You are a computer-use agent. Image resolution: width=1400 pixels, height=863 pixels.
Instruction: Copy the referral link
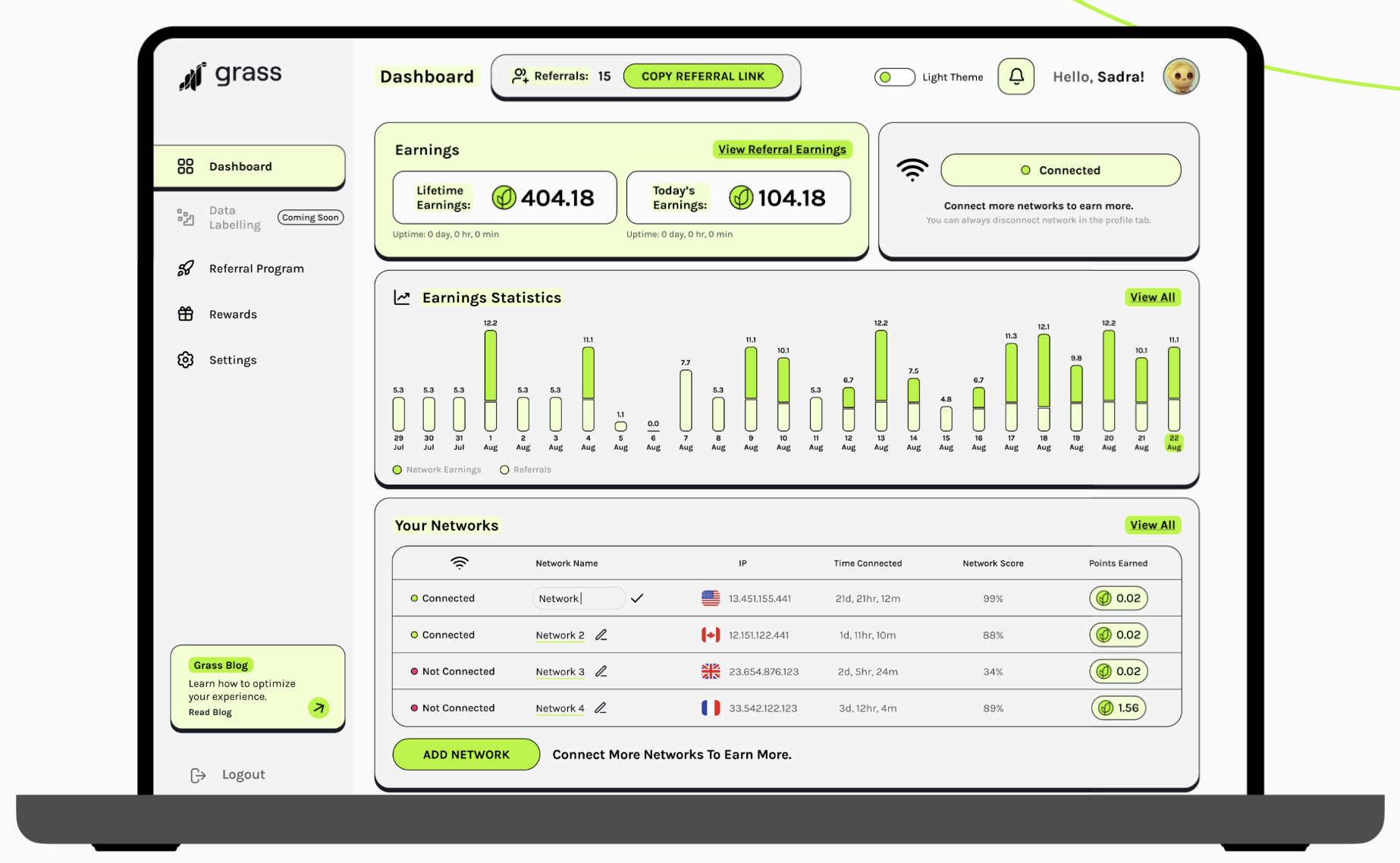pyautogui.click(x=702, y=76)
